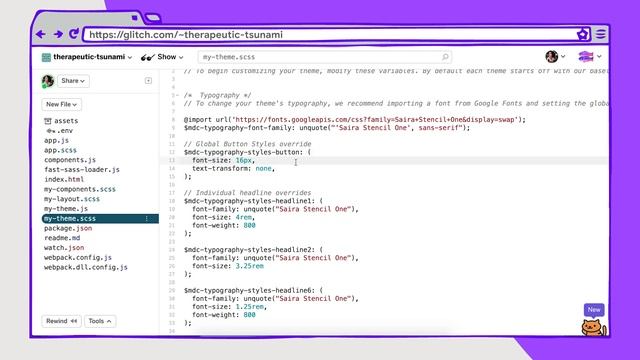Image resolution: width=640 pixels, height=360 pixels.
Task: Reload the page with refresh icon
Action: click(74, 34)
